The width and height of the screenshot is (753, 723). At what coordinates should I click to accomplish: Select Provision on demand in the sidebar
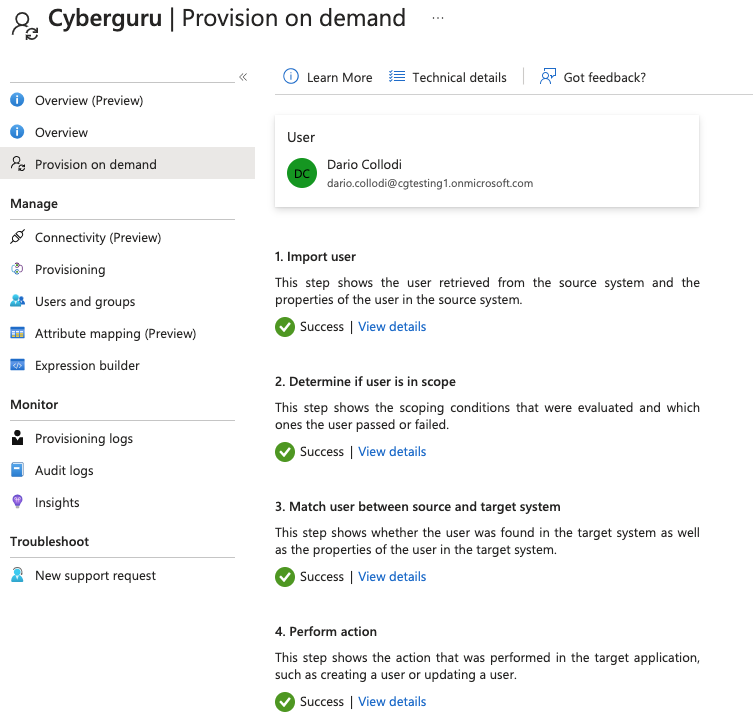click(x=127, y=164)
